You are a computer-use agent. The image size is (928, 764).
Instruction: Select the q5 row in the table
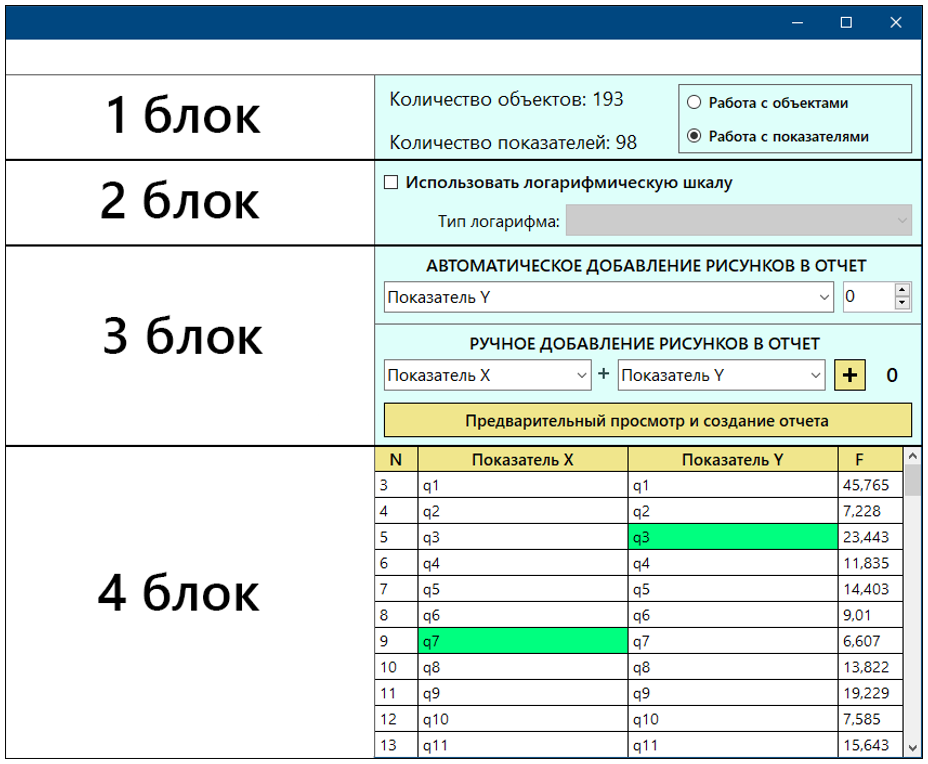[x=520, y=588]
